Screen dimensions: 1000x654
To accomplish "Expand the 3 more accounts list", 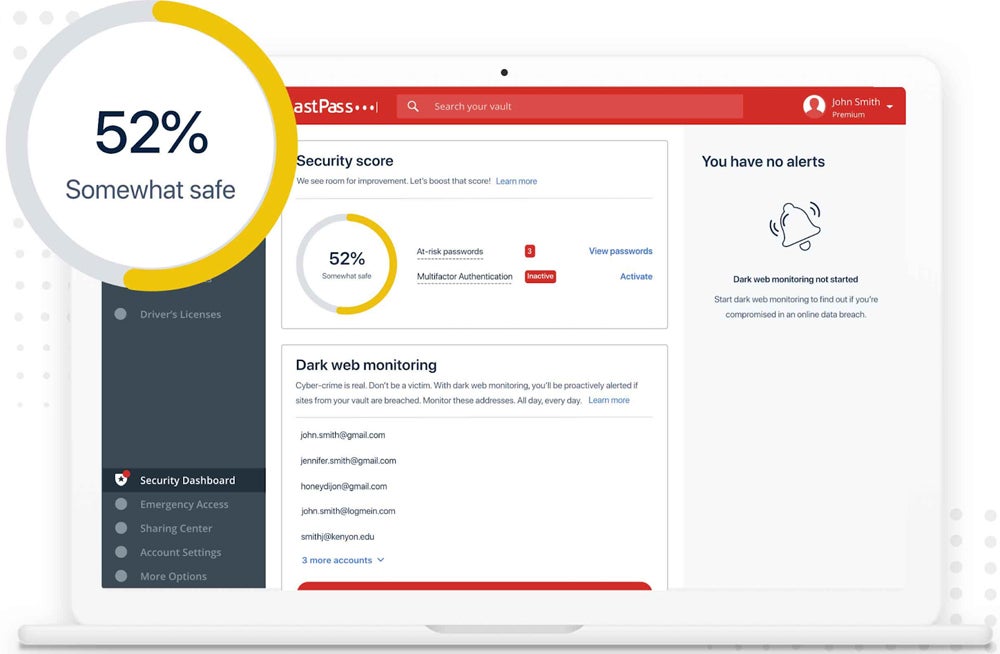I will pyautogui.click(x=343, y=560).
